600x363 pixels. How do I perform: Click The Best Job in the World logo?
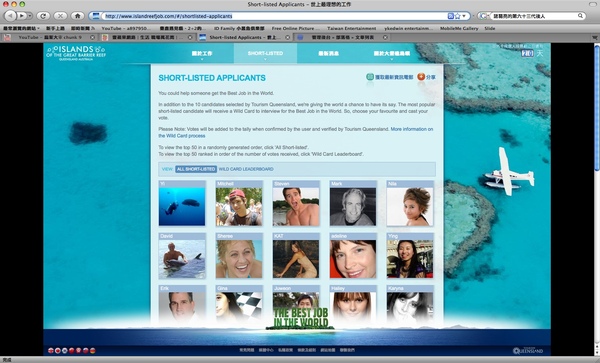301,318
